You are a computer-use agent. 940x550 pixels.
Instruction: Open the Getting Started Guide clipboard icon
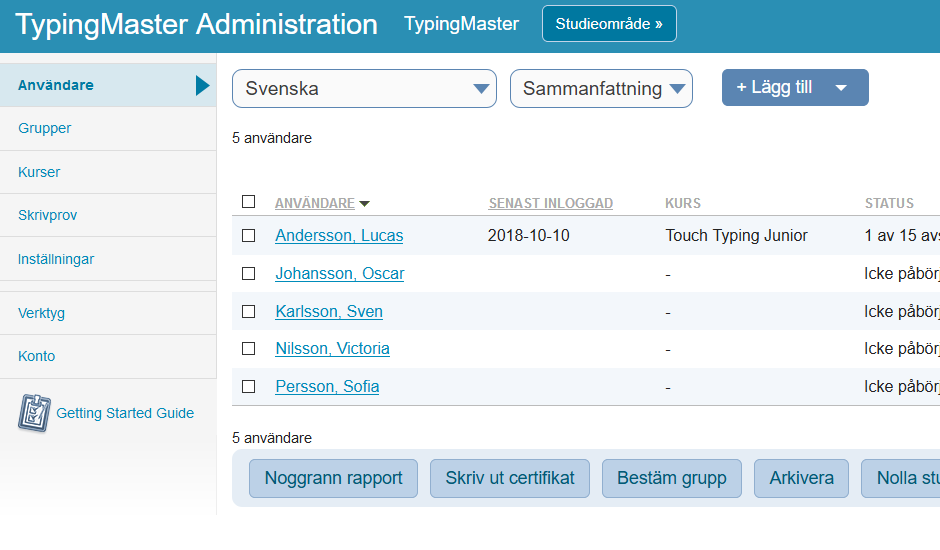[x=34, y=413]
